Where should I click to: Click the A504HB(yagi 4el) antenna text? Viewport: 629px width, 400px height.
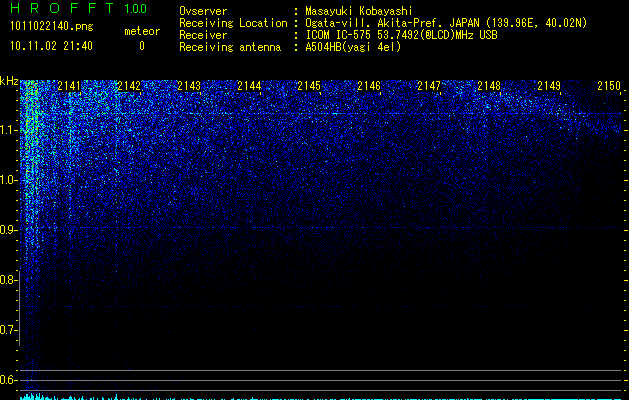point(353,47)
